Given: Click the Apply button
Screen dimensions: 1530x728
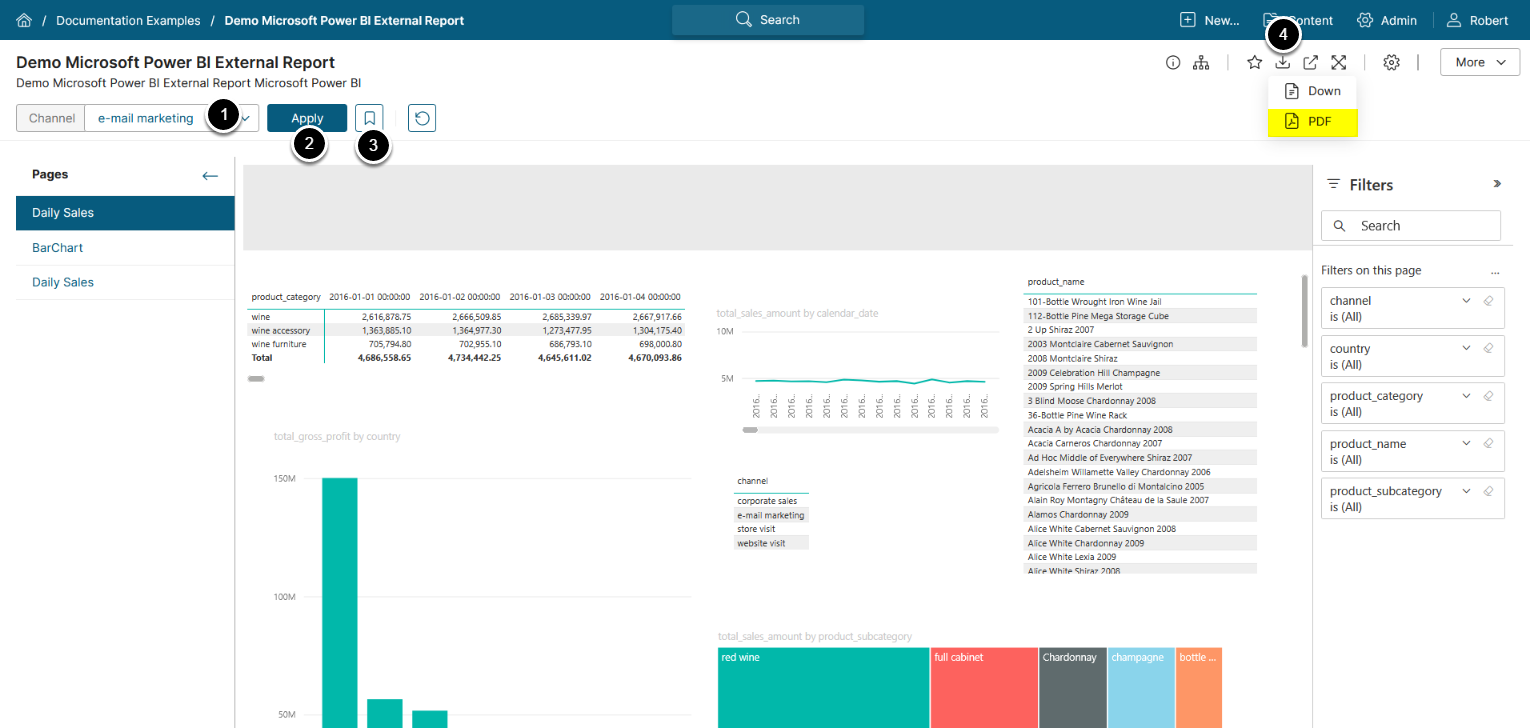Looking at the screenshot, I should (x=307, y=118).
